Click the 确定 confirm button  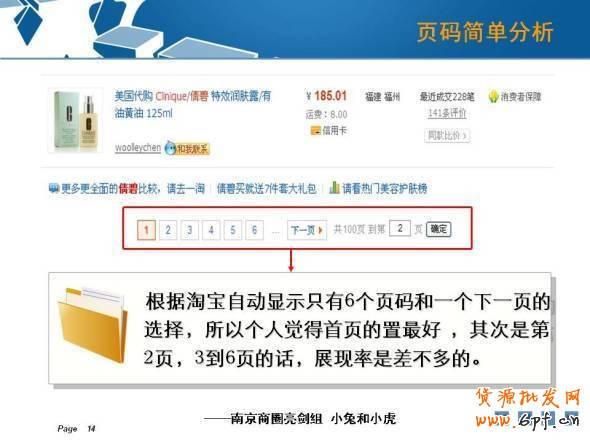(439, 229)
